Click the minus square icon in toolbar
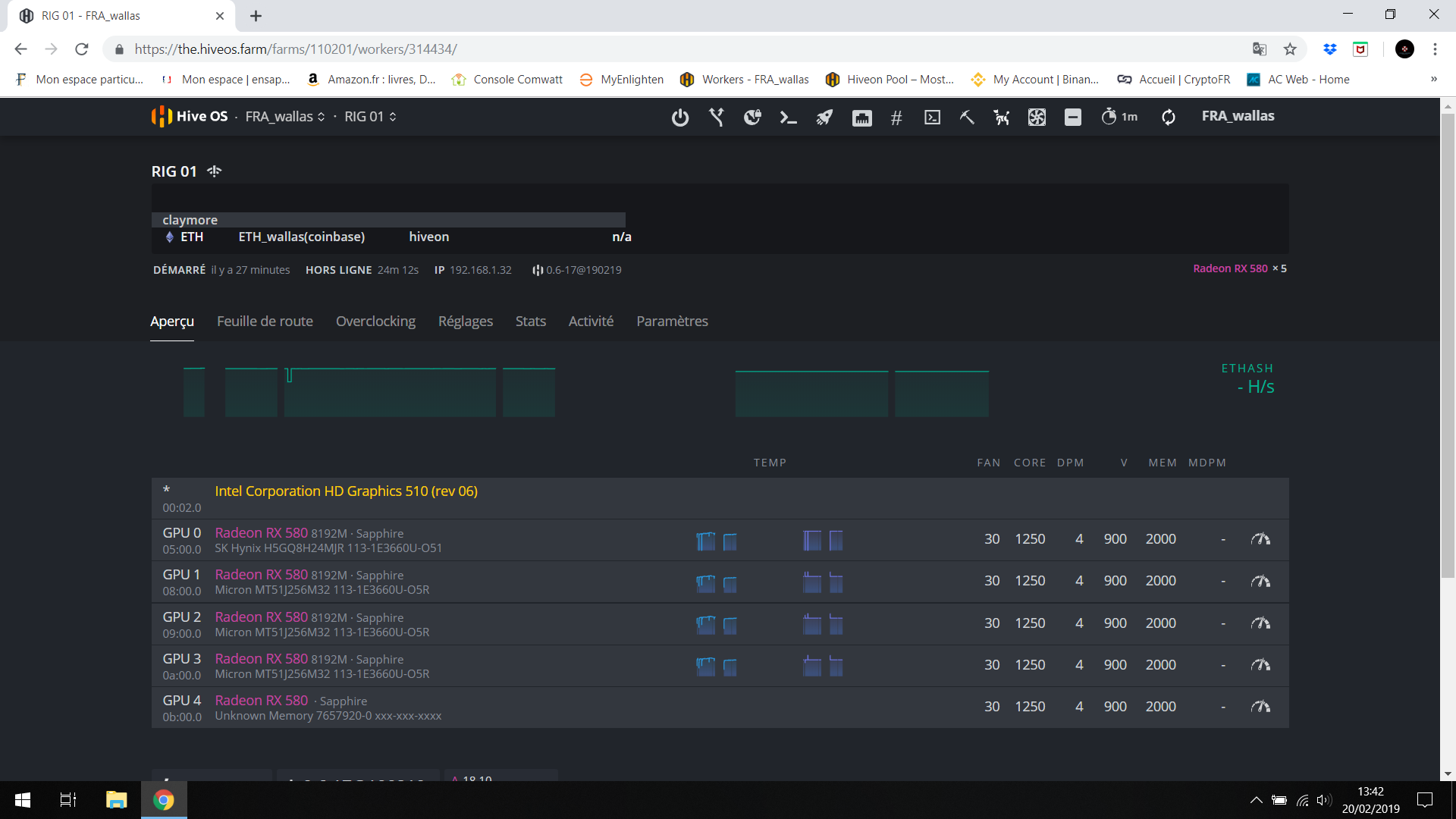The height and width of the screenshot is (819, 1456). 1073,118
